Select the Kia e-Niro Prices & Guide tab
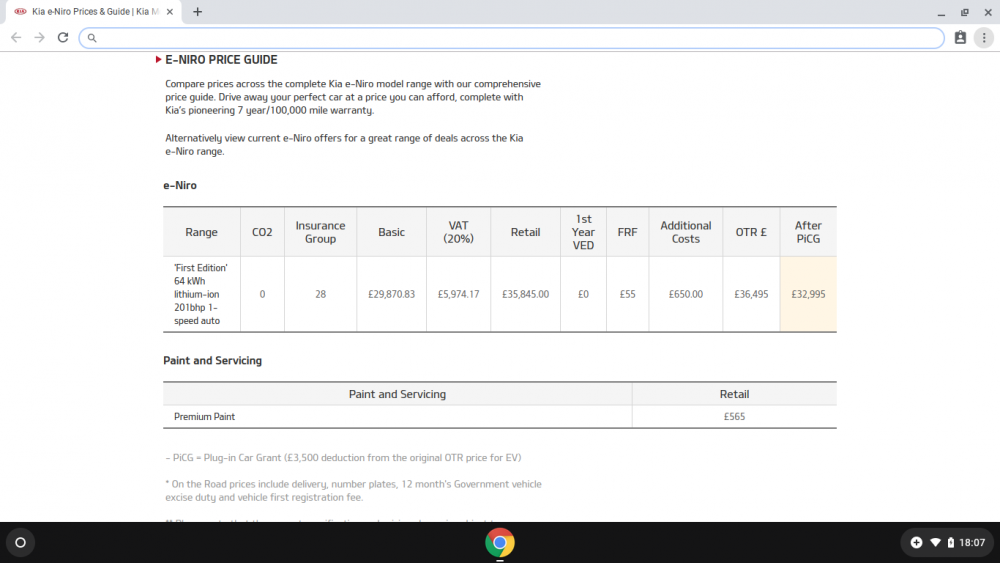1000x563 pixels. (x=94, y=11)
